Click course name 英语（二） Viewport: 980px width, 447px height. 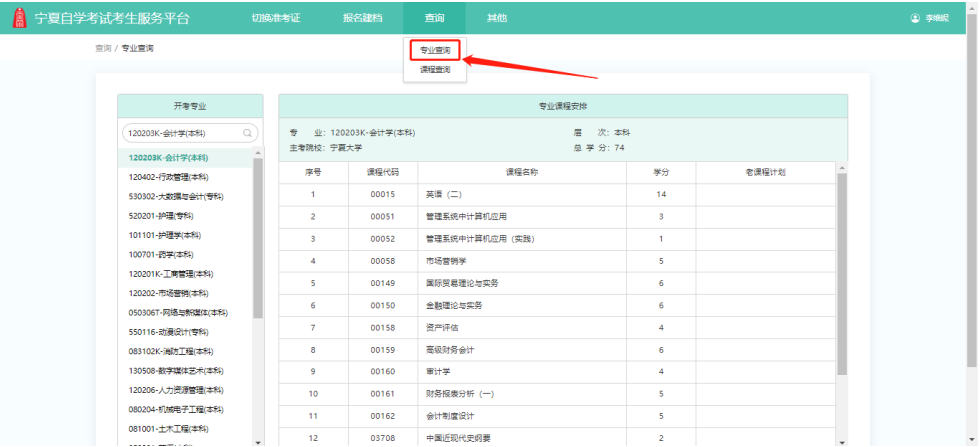pyautogui.click(x=444, y=194)
